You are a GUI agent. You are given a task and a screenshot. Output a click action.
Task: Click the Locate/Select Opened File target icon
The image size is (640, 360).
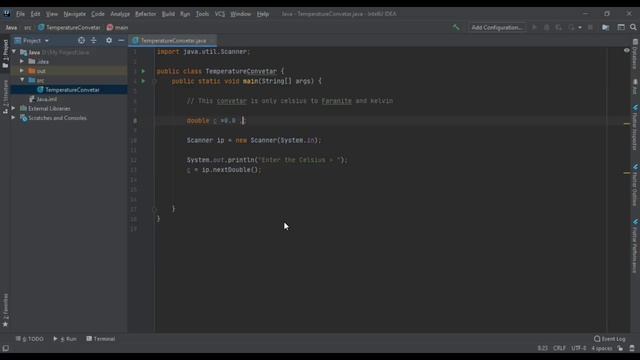tap(81, 40)
